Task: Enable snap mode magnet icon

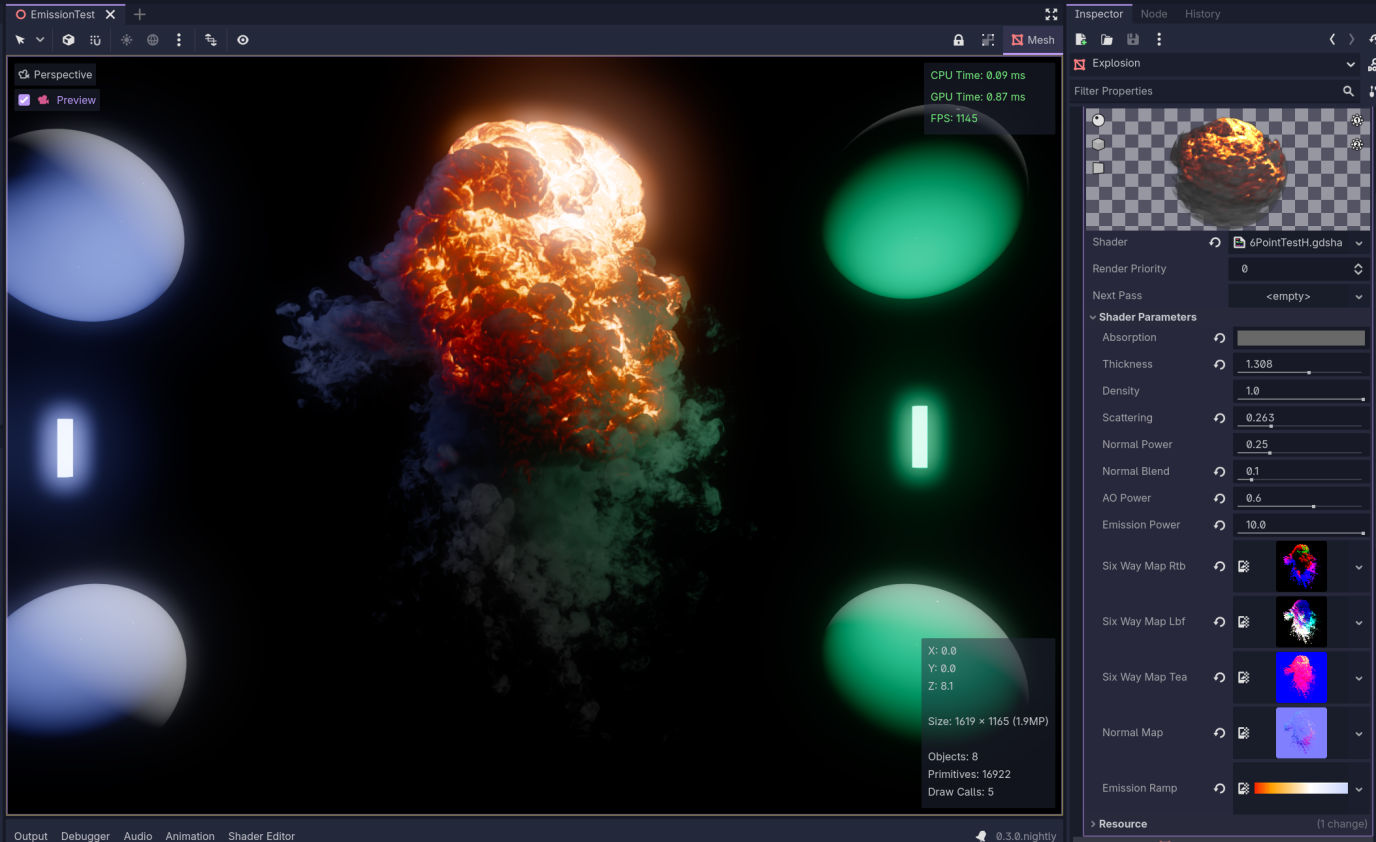Action: point(95,40)
